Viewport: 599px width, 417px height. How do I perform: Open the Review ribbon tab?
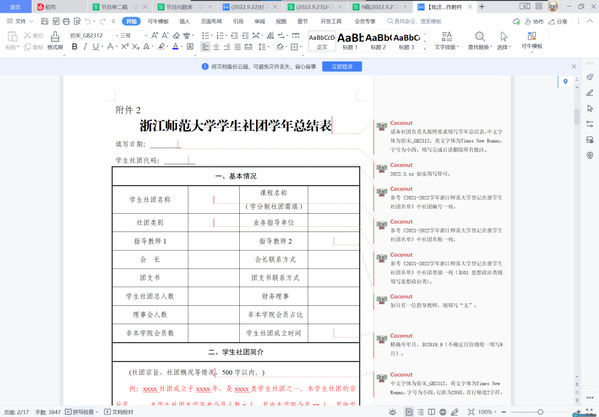[260, 21]
